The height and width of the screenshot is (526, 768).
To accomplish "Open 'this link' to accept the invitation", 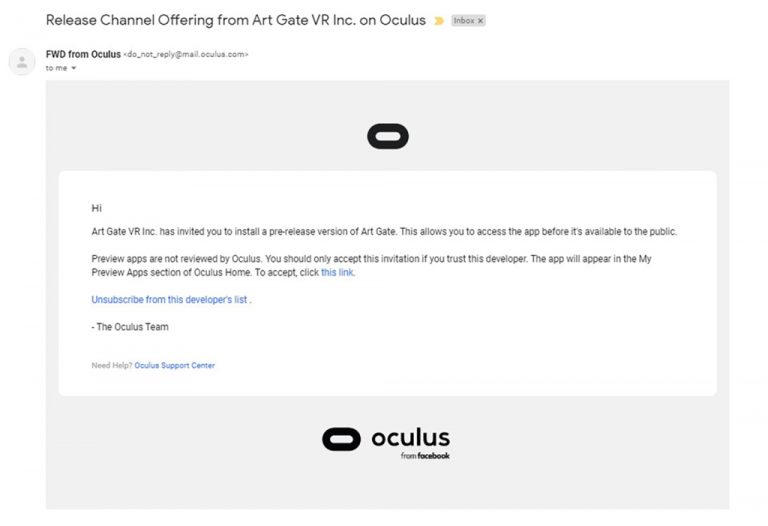I will (337, 272).
